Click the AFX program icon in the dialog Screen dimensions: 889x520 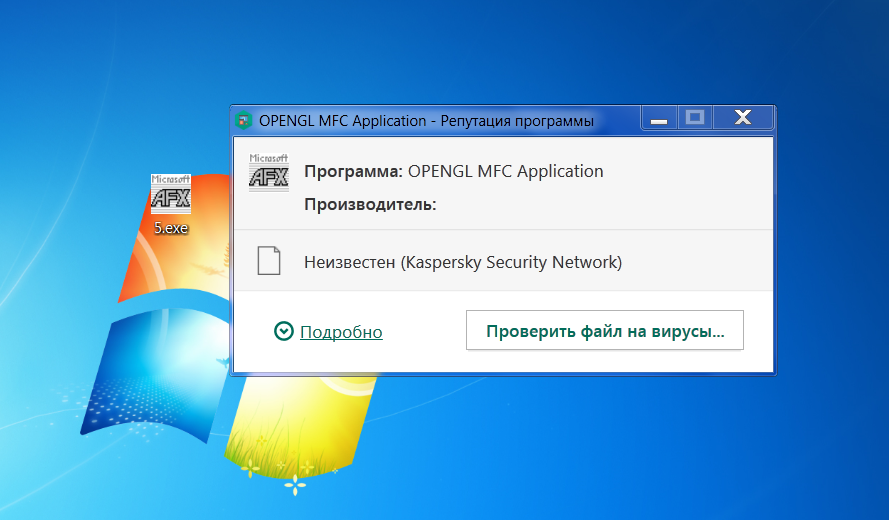(x=268, y=173)
